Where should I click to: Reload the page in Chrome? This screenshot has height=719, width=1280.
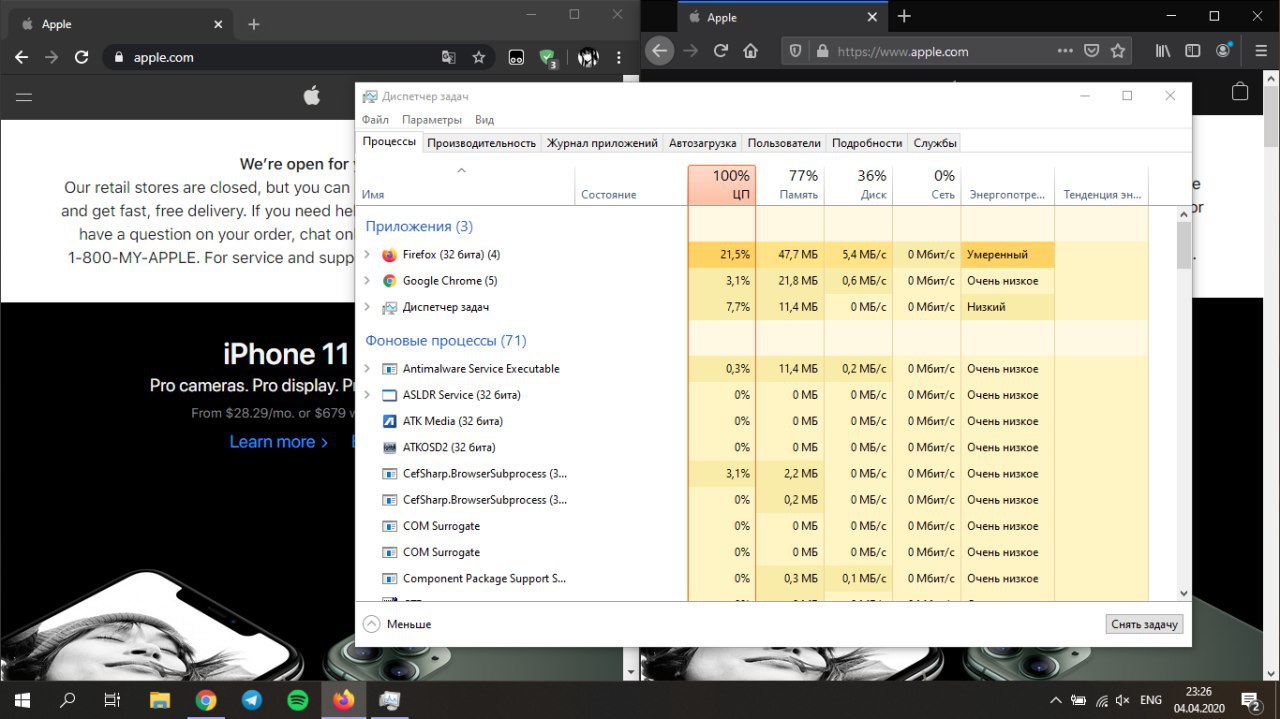(82, 57)
